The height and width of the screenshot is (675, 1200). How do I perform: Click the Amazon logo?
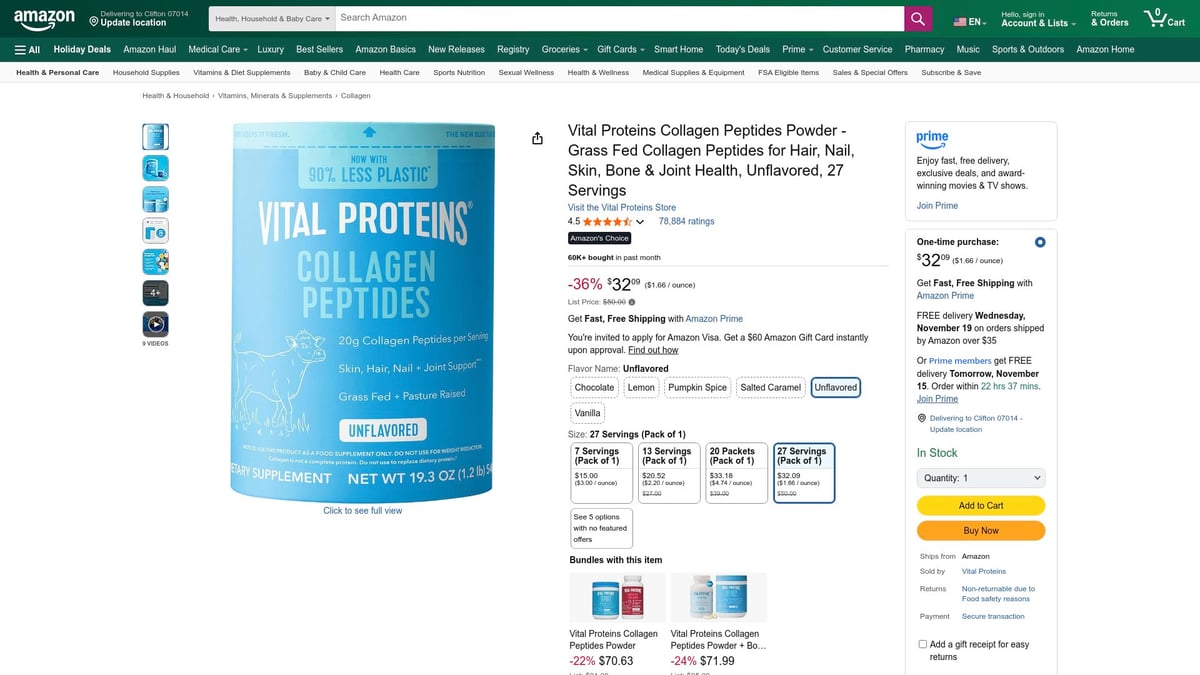[x=43, y=17]
